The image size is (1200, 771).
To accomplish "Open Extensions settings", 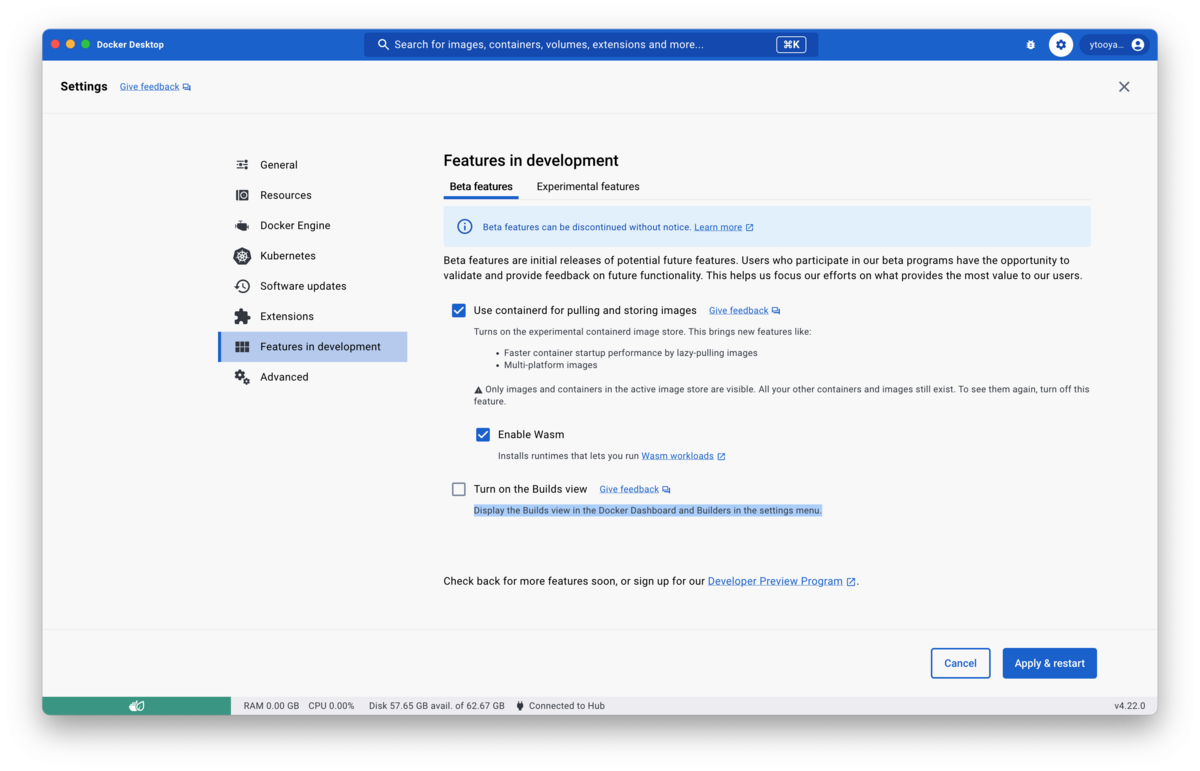I will click(313, 316).
